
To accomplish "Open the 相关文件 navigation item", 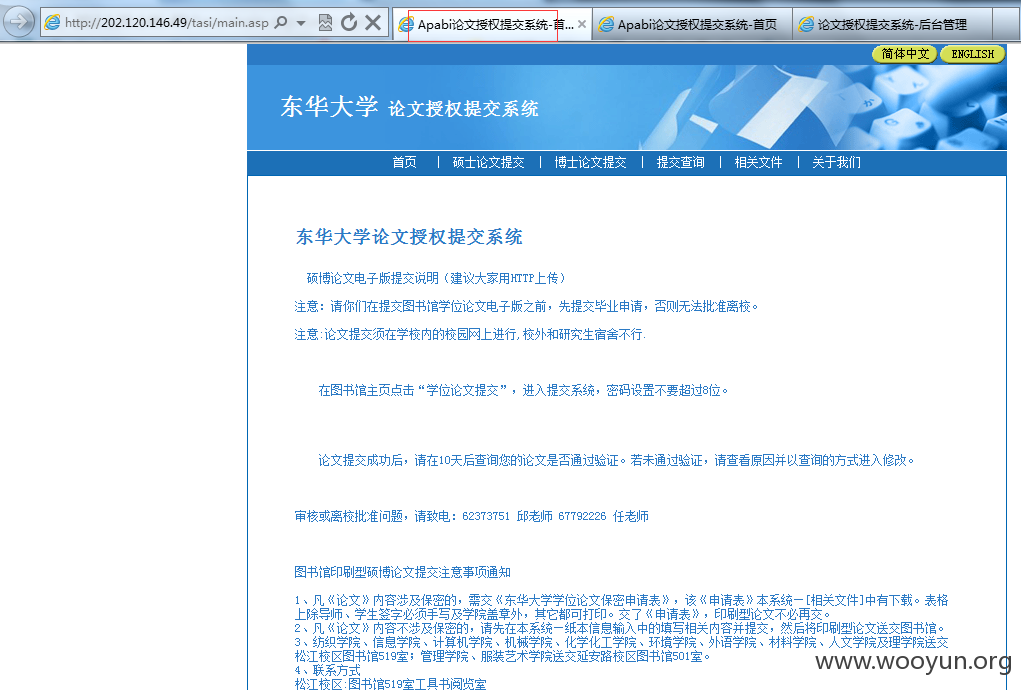I will pos(759,162).
